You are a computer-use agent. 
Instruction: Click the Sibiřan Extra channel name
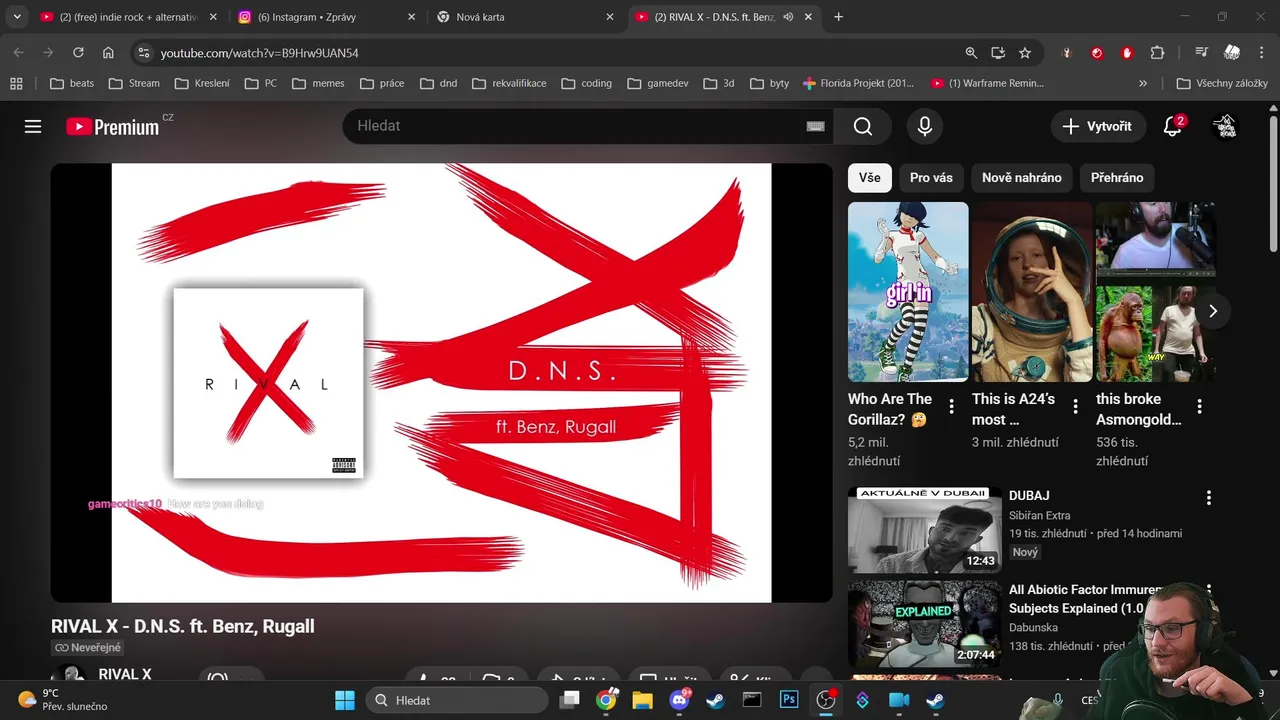[x=1040, y=516]
